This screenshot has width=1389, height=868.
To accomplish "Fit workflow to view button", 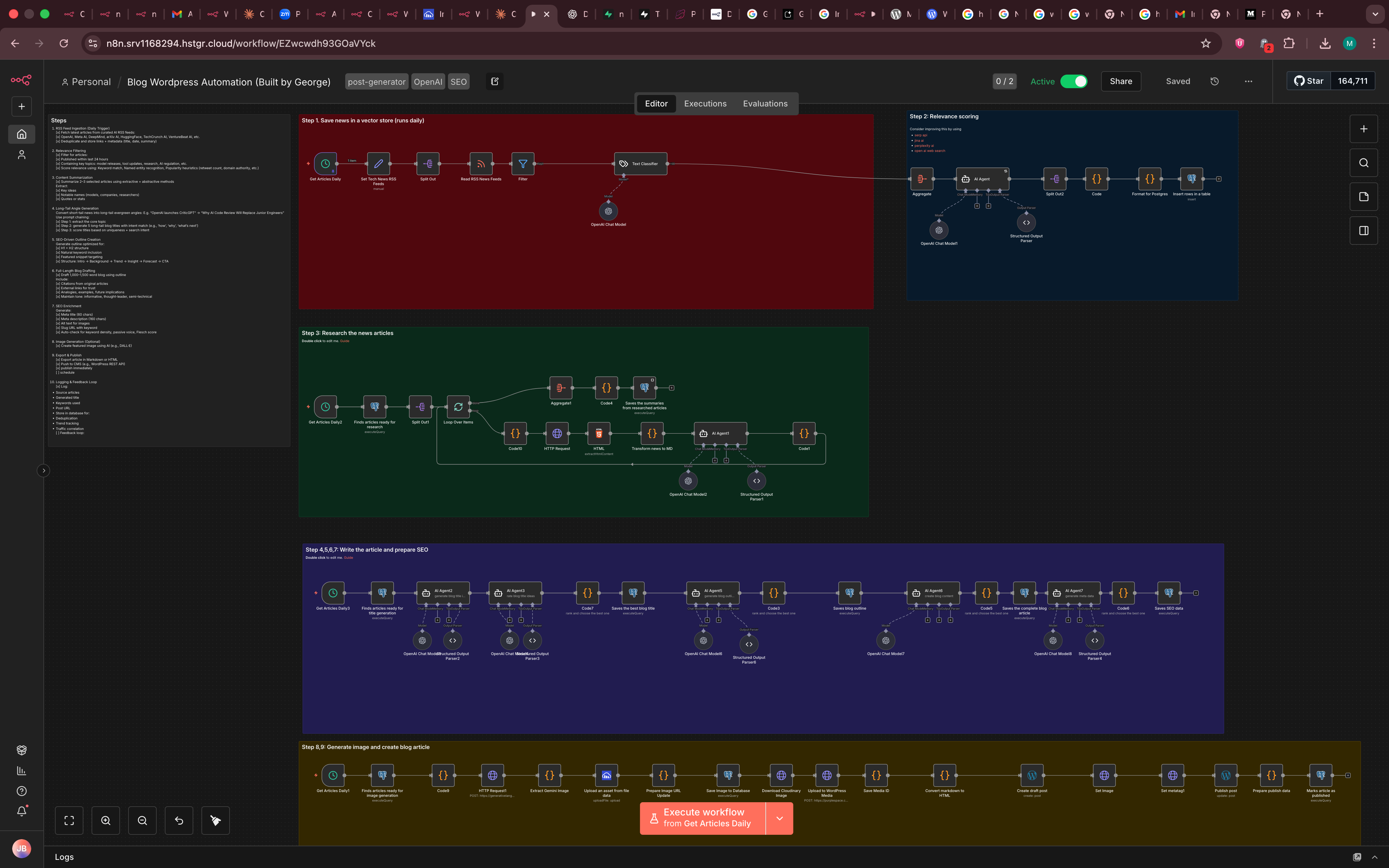I will (69, 820).
